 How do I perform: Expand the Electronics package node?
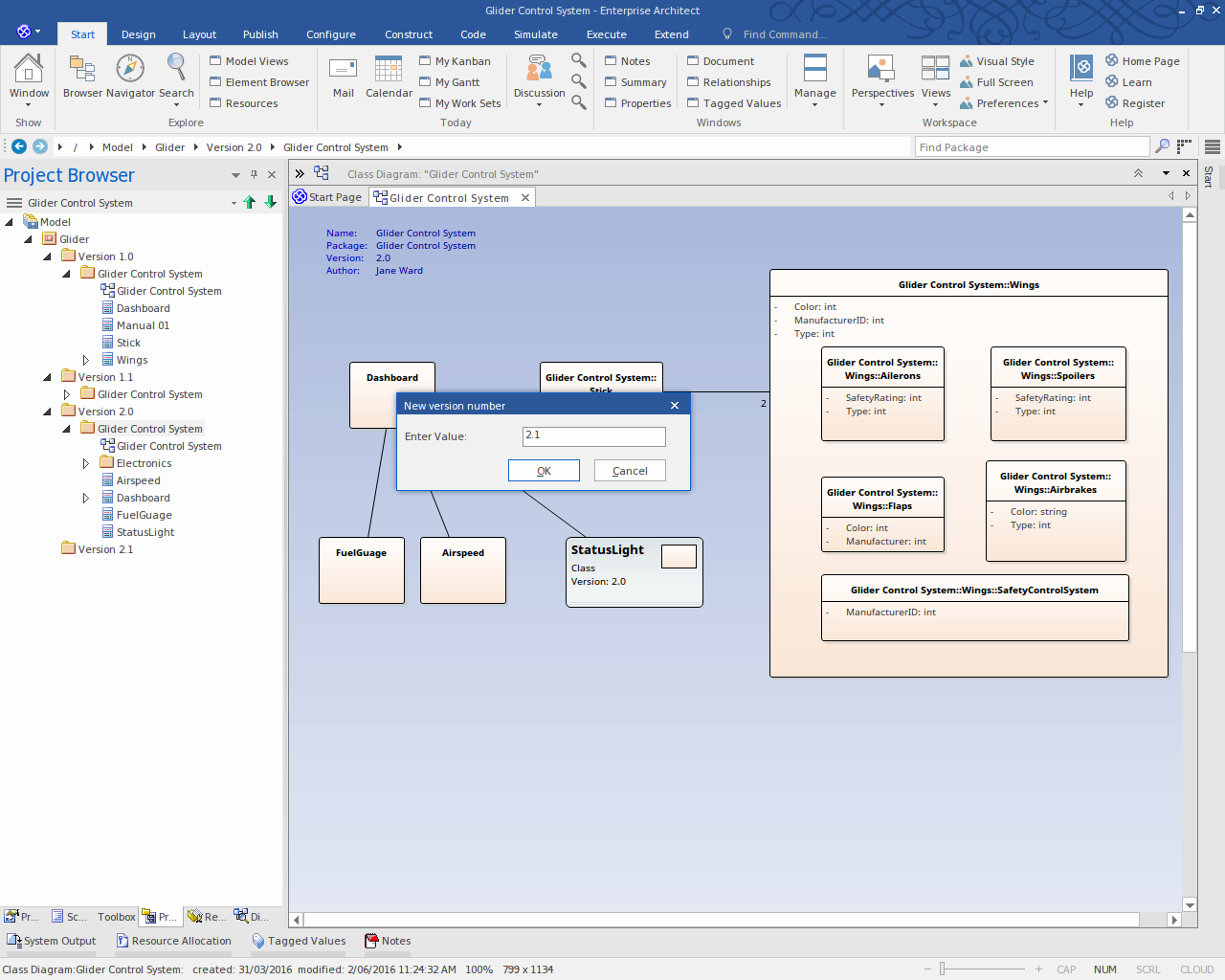(x=85, y=463)
